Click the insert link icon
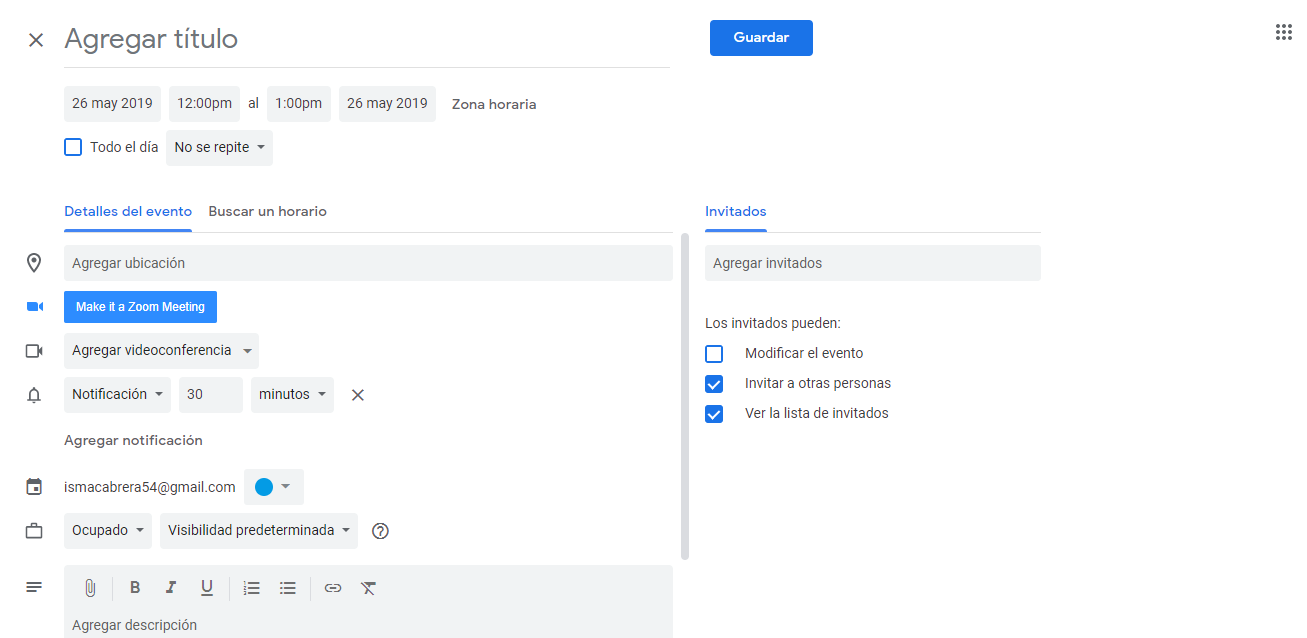Viewport: 1307px width, 638px height. point(333,588)
